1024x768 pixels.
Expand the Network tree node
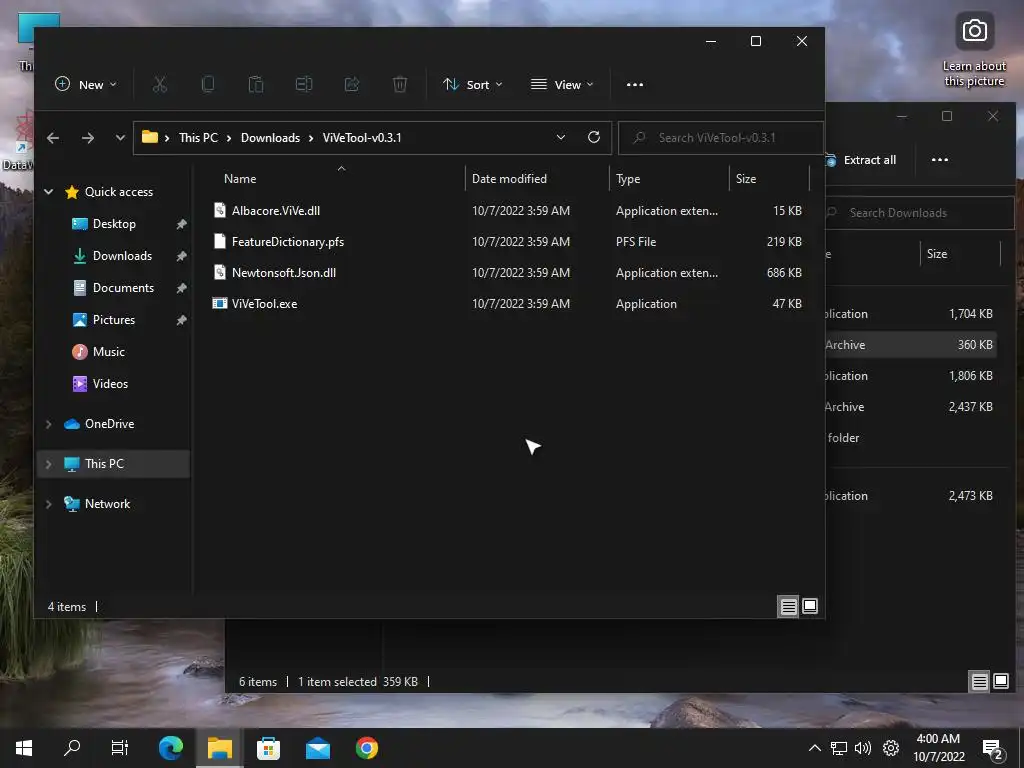[48, 504]
